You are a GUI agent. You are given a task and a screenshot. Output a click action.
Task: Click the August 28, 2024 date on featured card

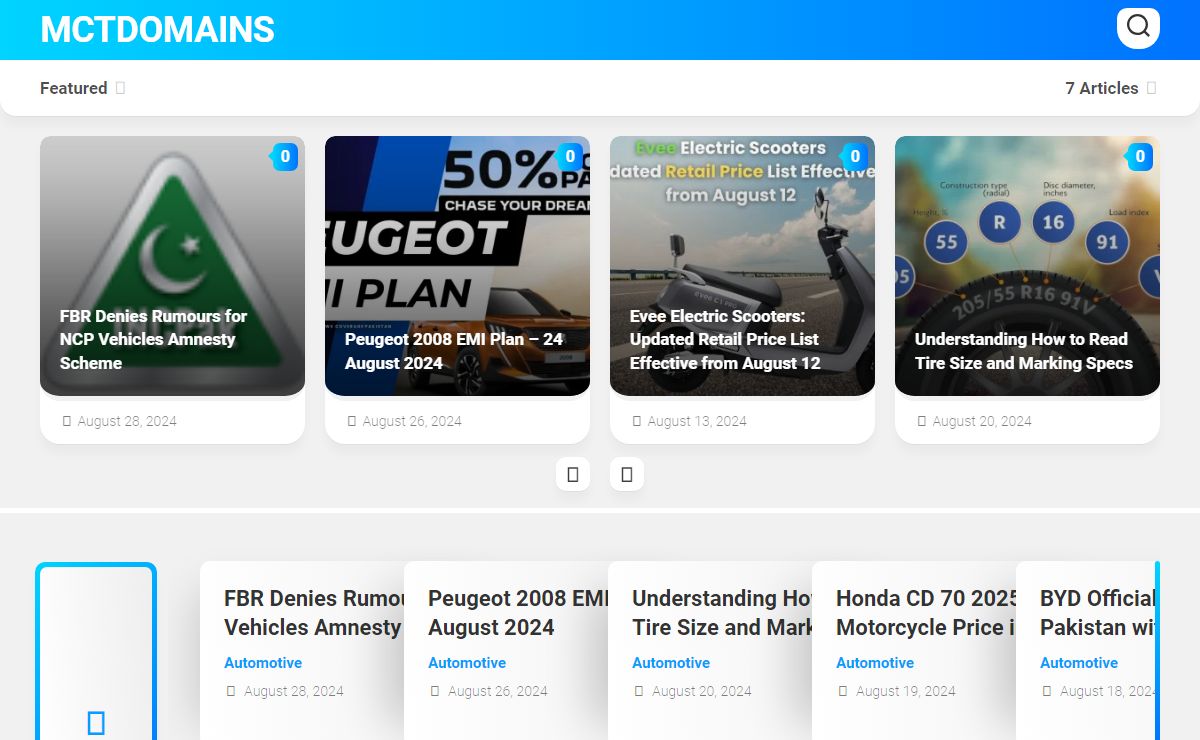(127, 421)
